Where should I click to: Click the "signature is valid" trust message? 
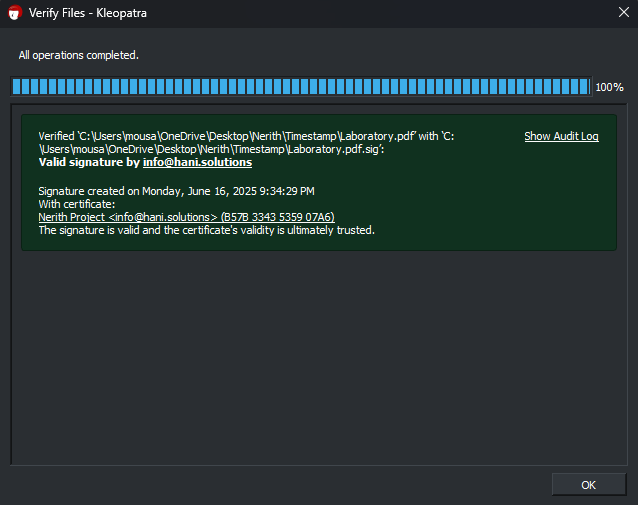[206, 230]
